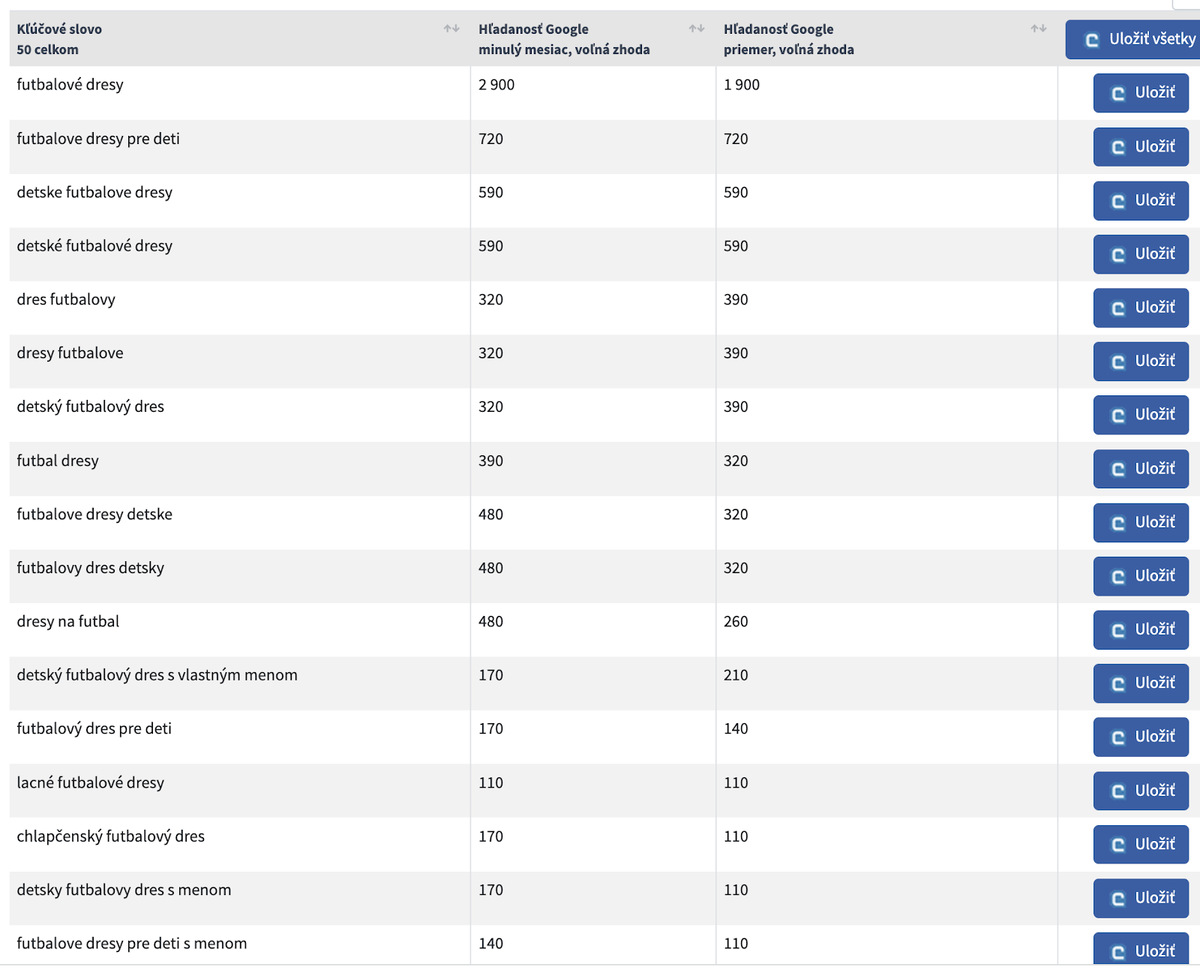Click Uložiť všetky button
1200x973 pixels.
pos(1132,40)
